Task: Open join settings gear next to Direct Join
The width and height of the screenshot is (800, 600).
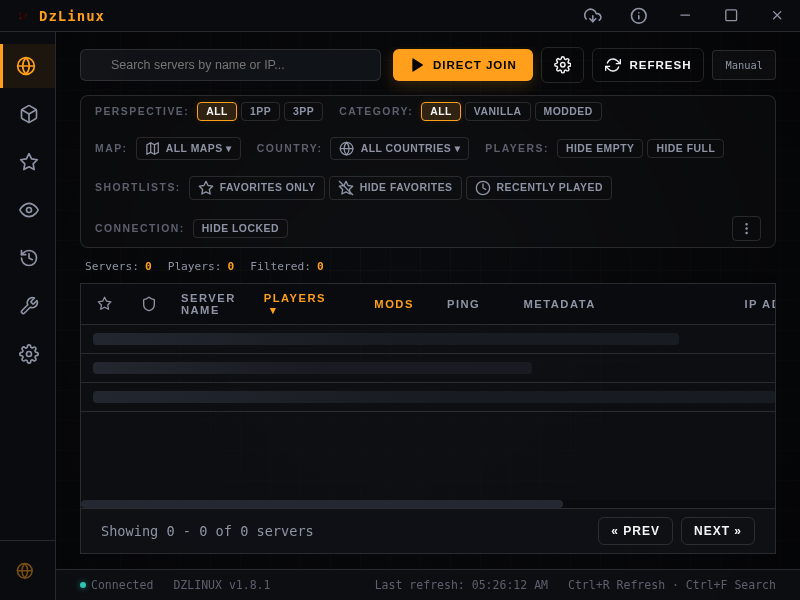Action: pos(562,65)
